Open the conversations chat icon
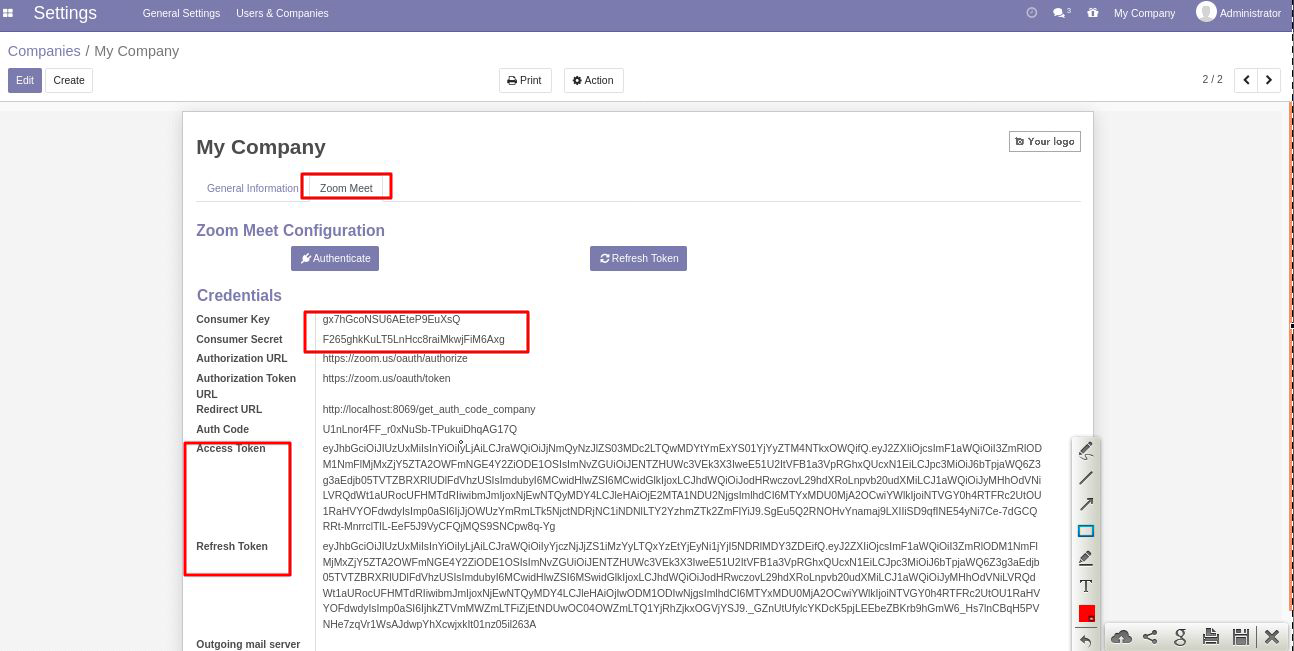 tap(1061, 13)
